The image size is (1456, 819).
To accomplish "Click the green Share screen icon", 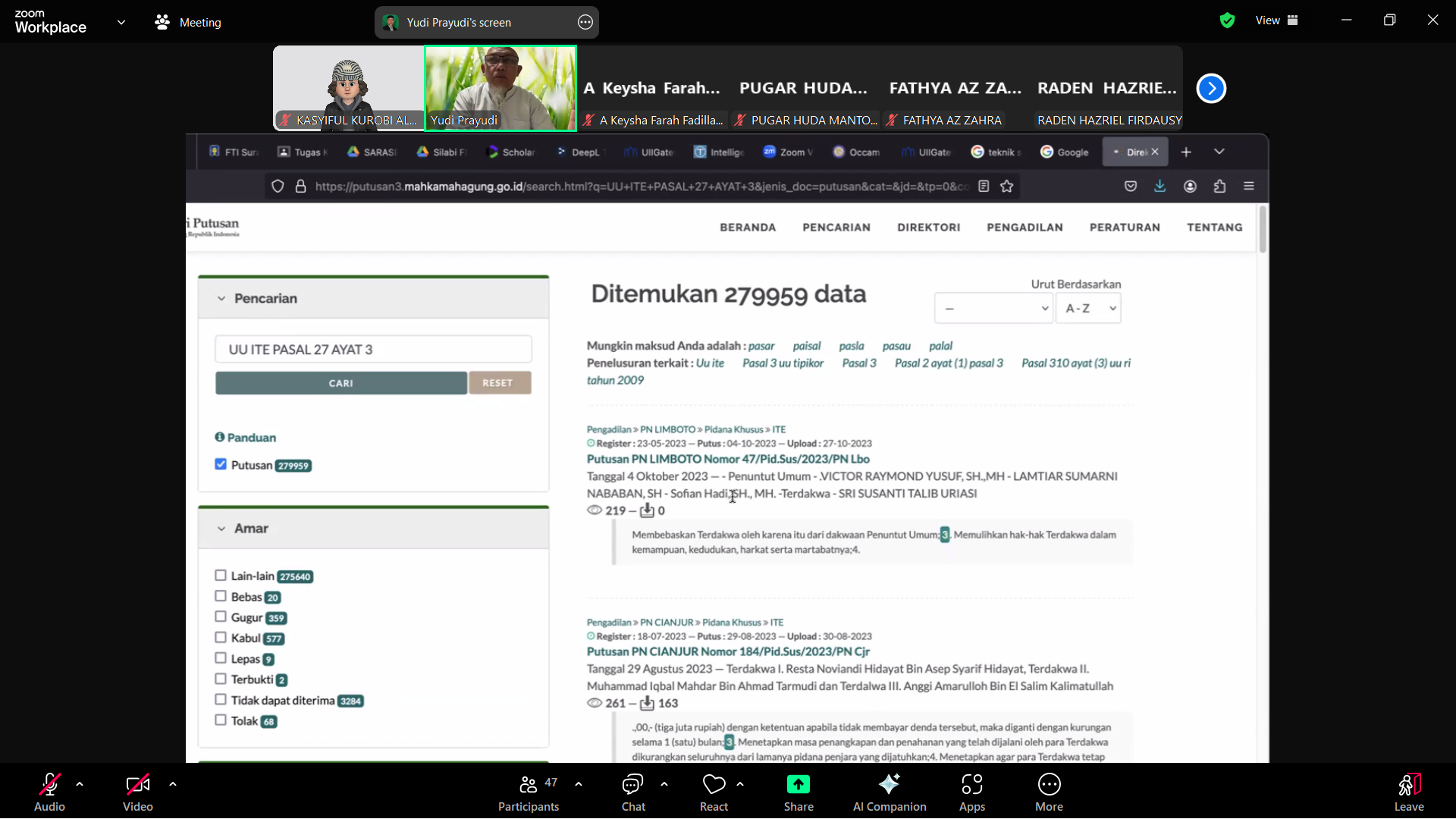I will click(798, 784).
